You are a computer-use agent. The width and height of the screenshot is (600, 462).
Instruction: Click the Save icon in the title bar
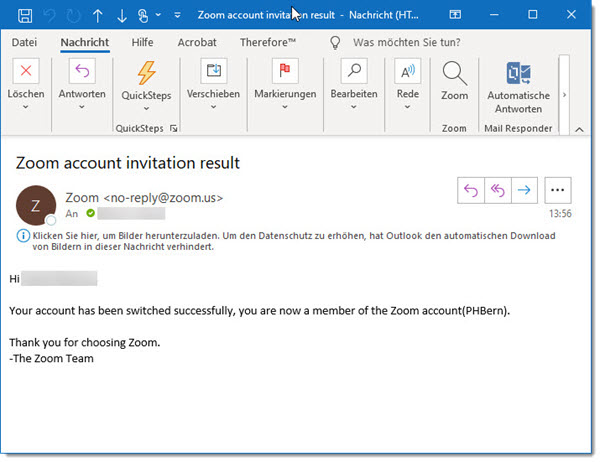click(x=25, y=16)
